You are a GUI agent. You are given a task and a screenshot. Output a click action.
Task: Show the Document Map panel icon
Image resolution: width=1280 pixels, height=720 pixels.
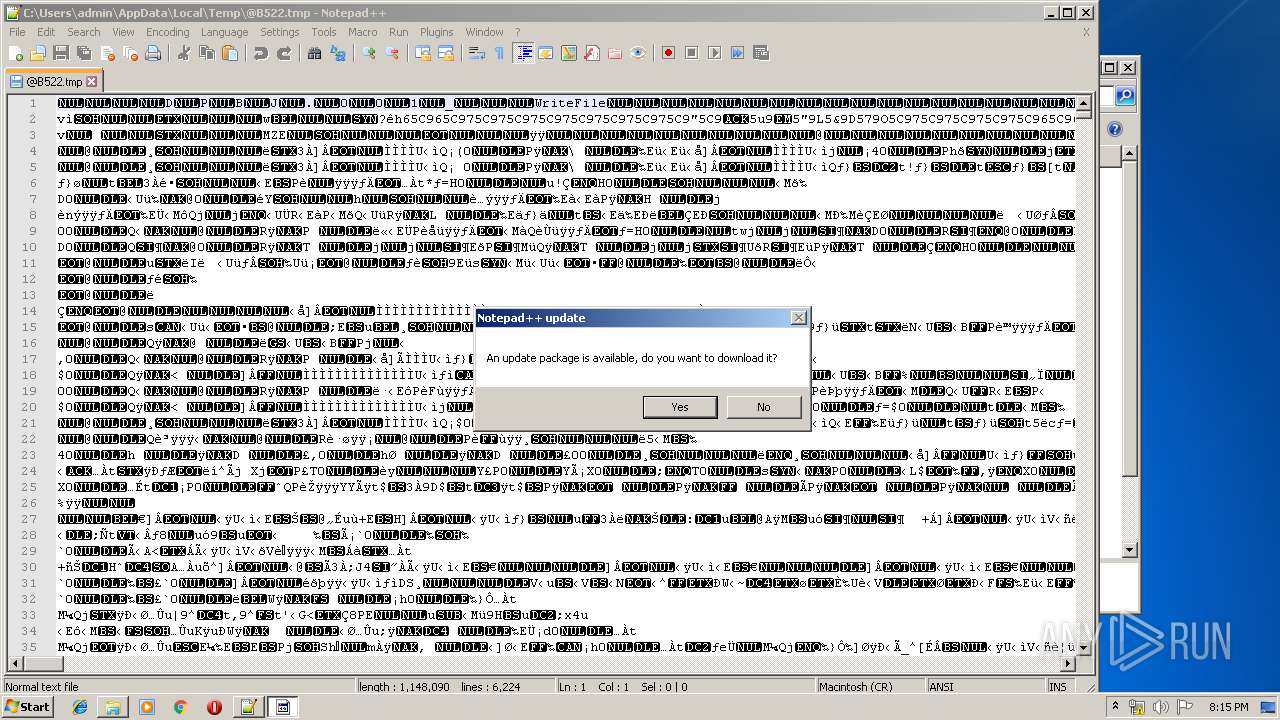tap(568, 53)
